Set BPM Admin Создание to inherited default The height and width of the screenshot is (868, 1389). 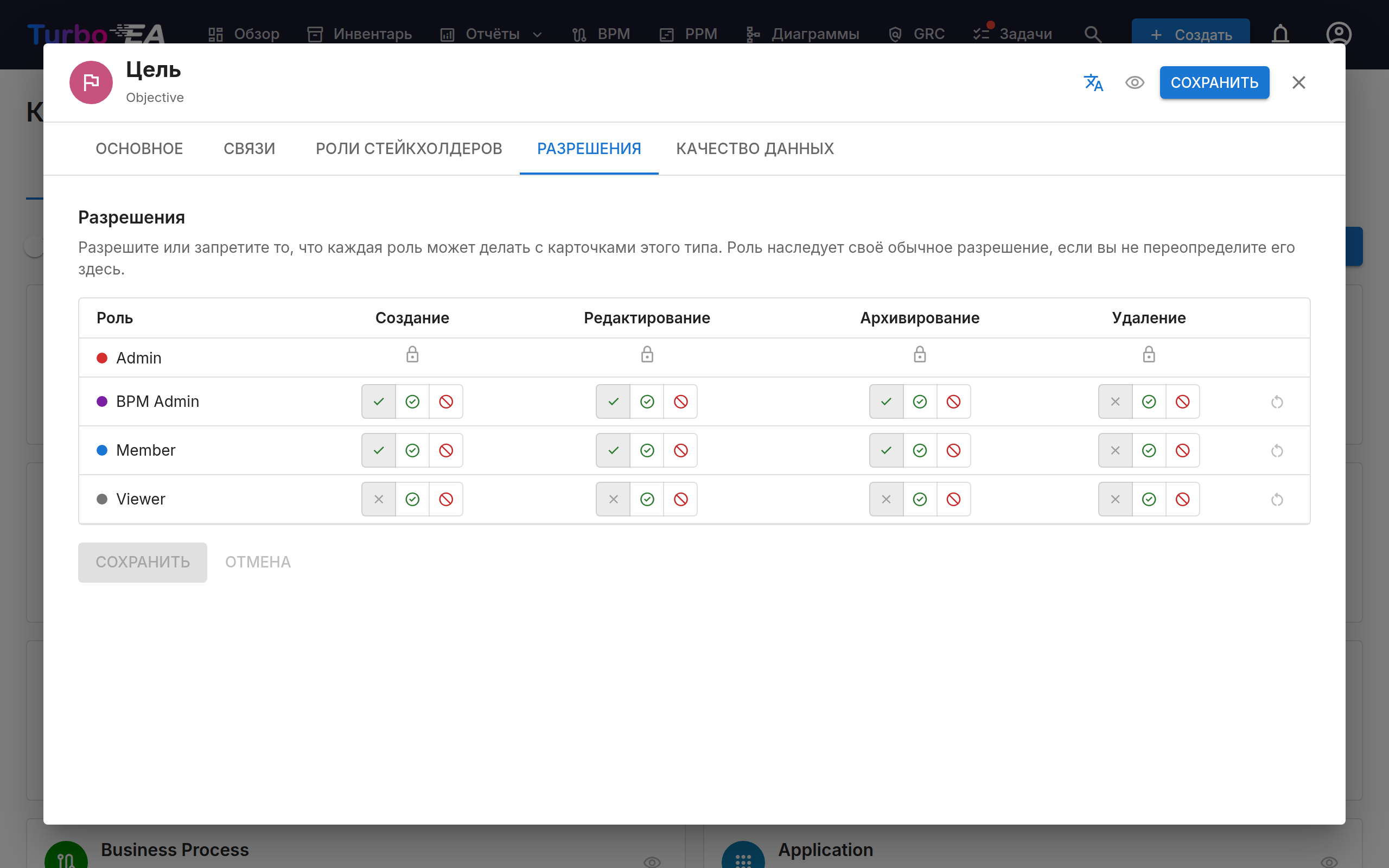(x=379, y=402)
